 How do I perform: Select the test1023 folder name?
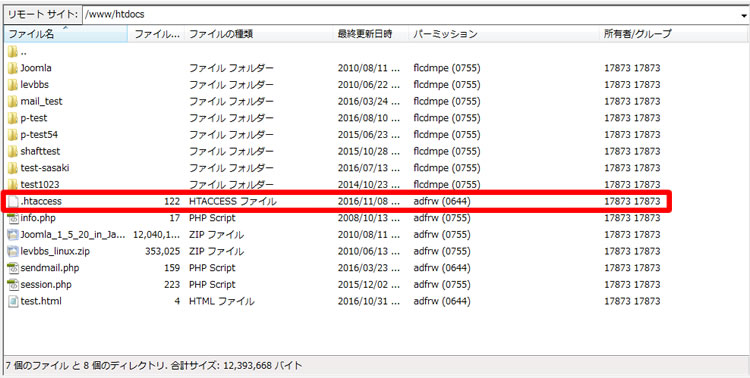(x=40, y=184)
